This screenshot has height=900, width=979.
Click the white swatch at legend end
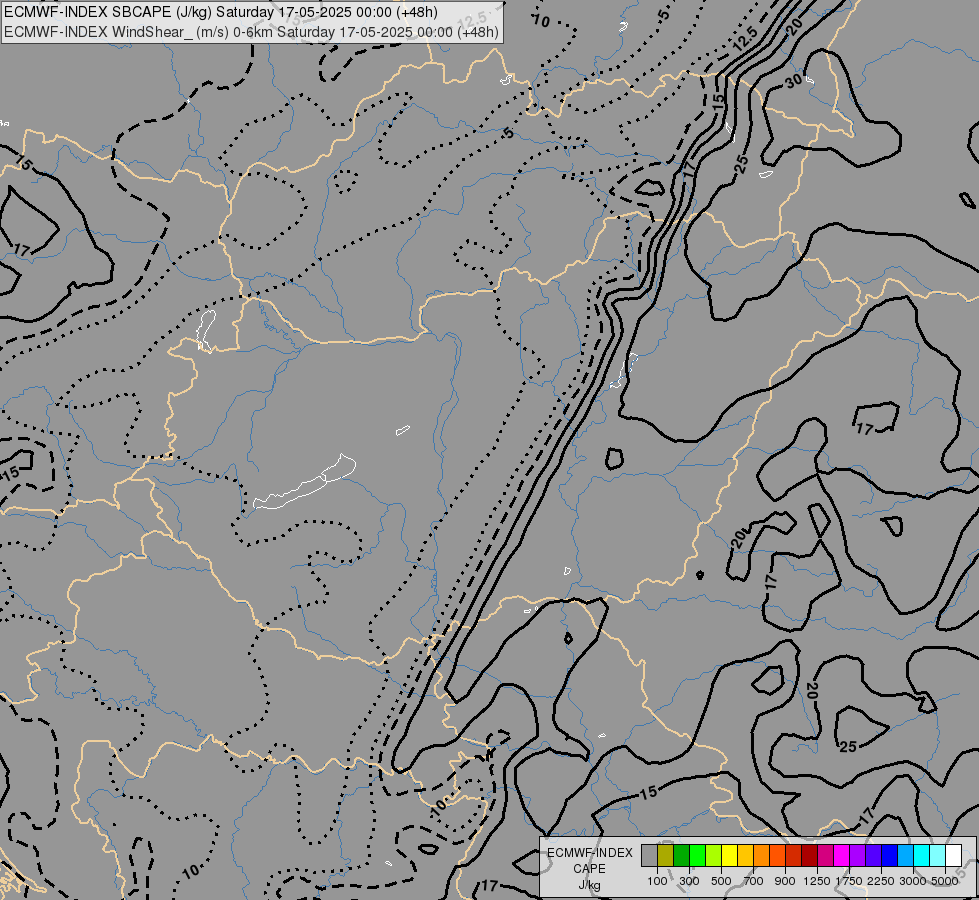[x=953, y=855]
